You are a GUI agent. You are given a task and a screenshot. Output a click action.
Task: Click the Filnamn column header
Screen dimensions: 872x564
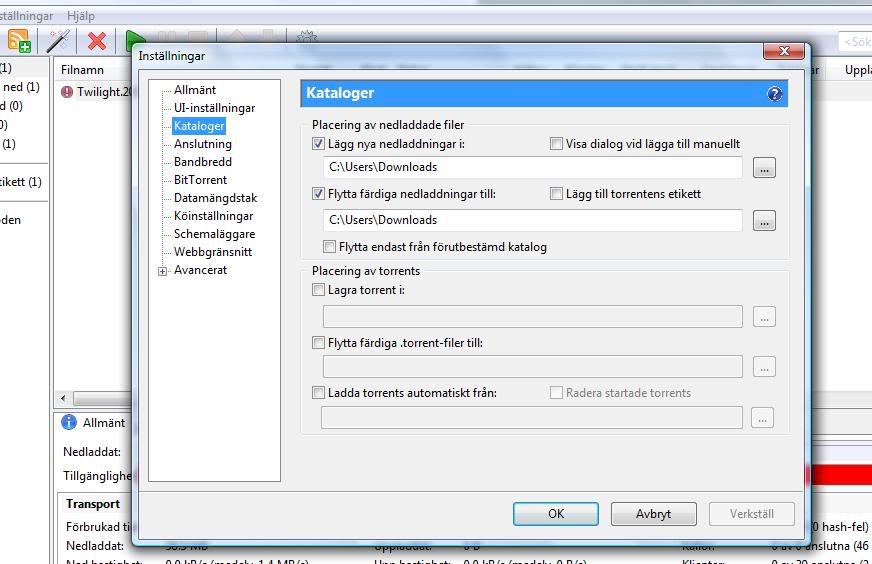tap(82, 70)
